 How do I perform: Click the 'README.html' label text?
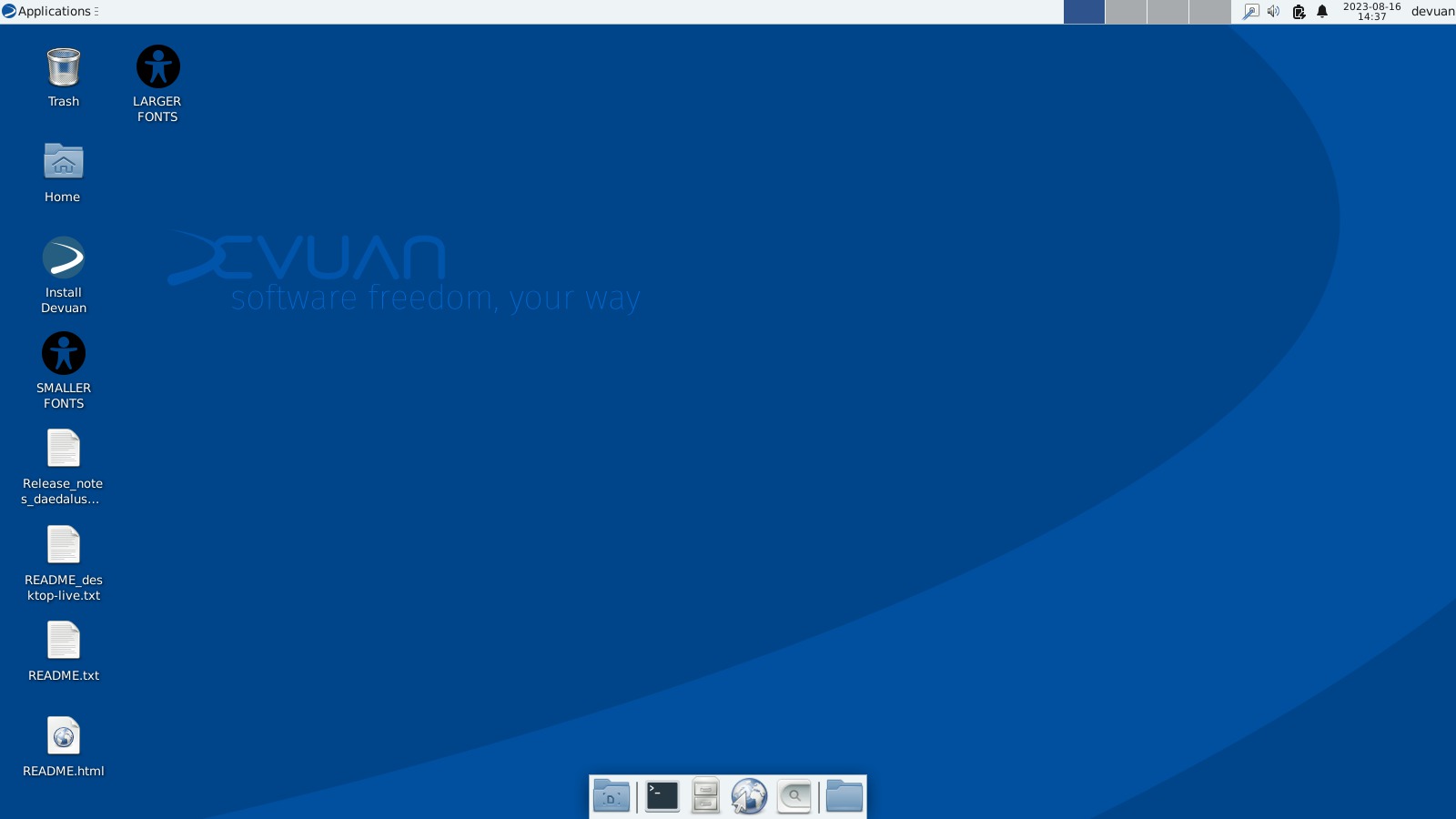point(64,771)
